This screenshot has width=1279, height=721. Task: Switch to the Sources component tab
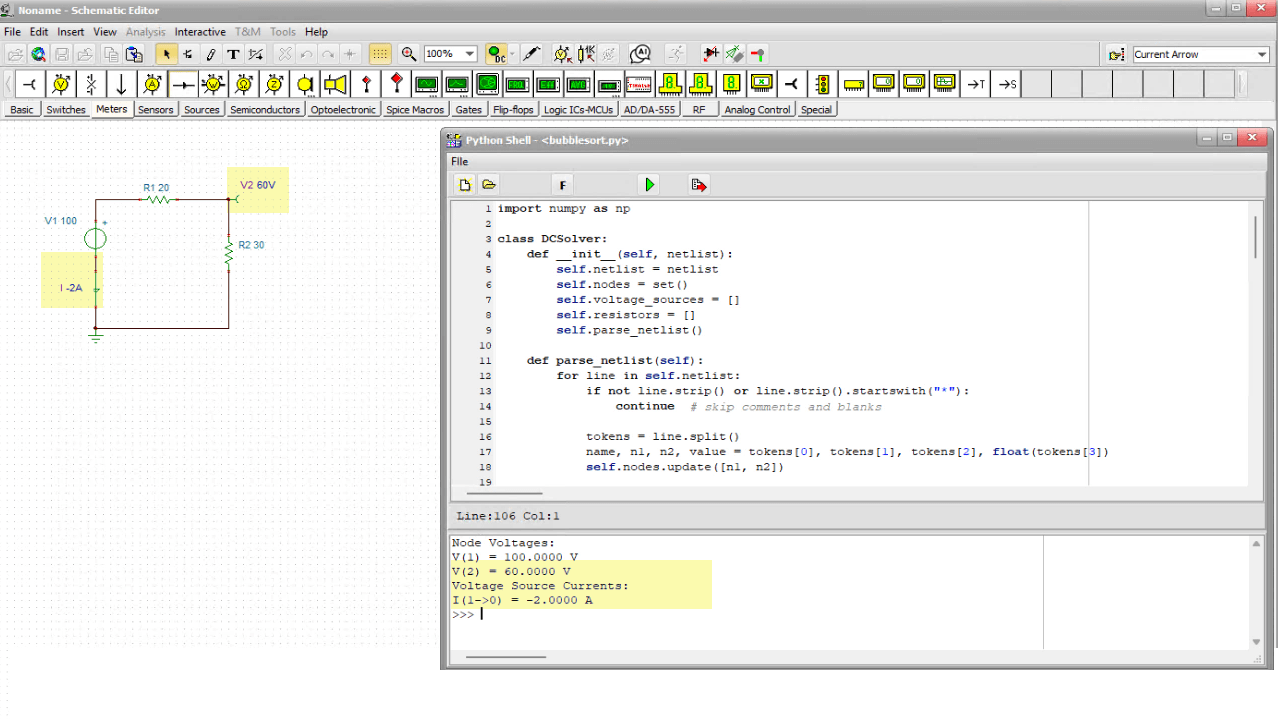tap(202, 109)
